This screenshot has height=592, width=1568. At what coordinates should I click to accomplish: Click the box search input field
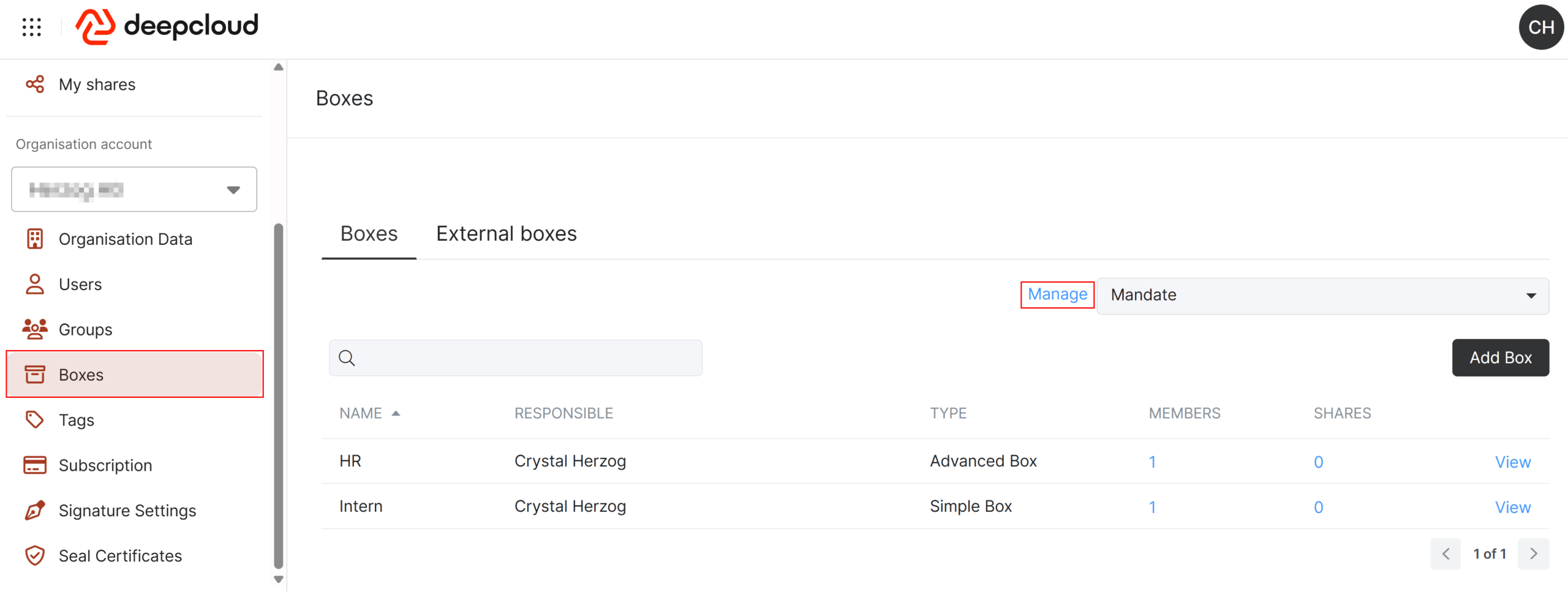(x=516, y=358)
